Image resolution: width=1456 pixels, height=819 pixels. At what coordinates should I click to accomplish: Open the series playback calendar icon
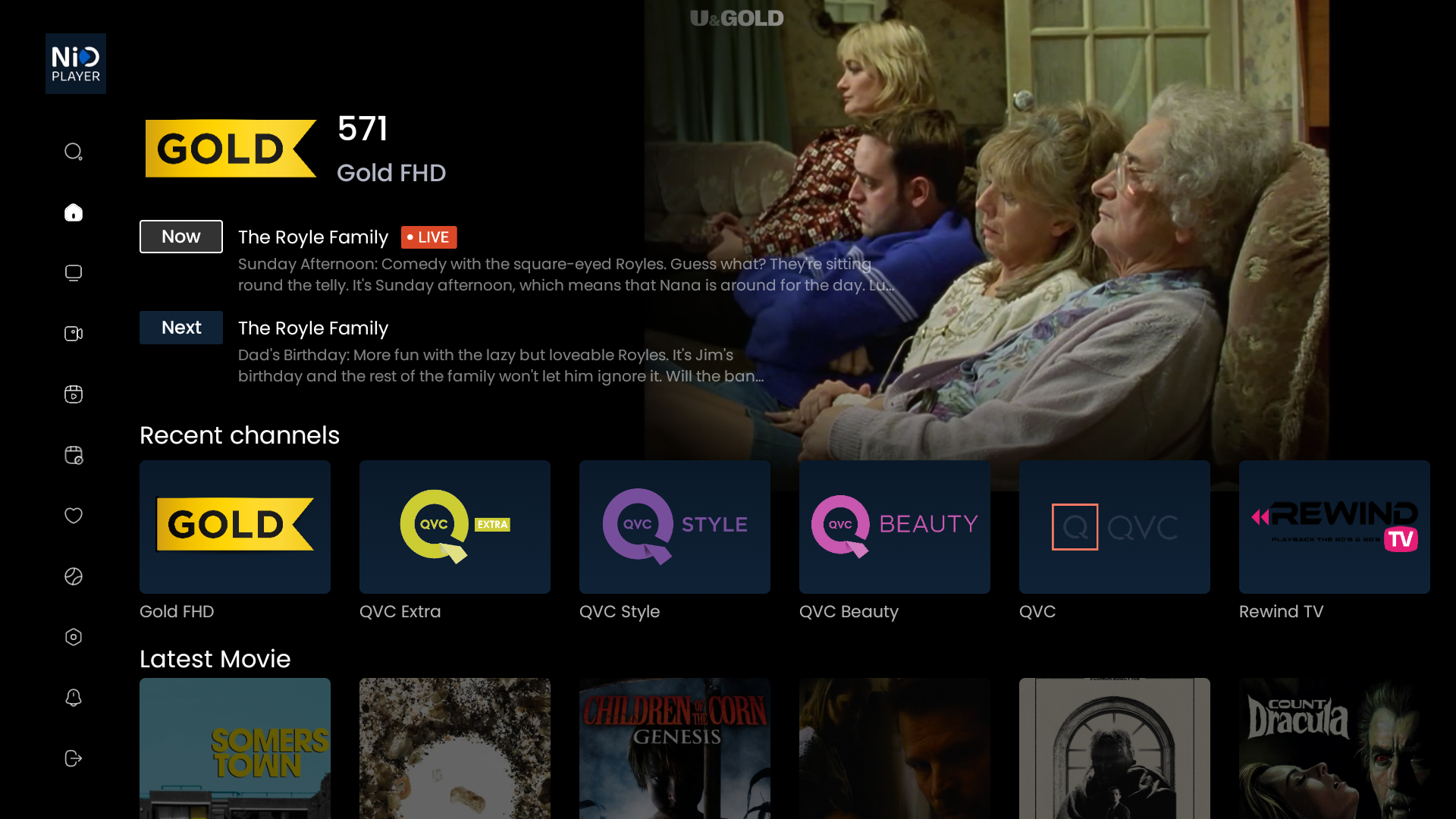point(74,394)
